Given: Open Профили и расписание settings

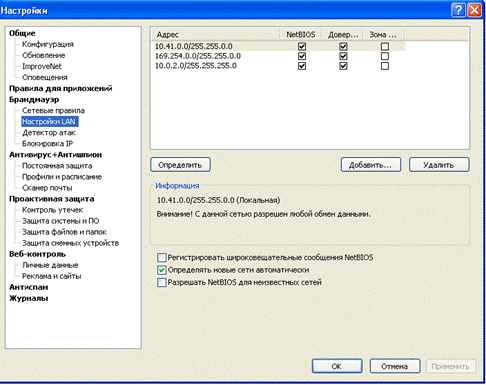Looking at the screenshot, I should click(62, 176).
